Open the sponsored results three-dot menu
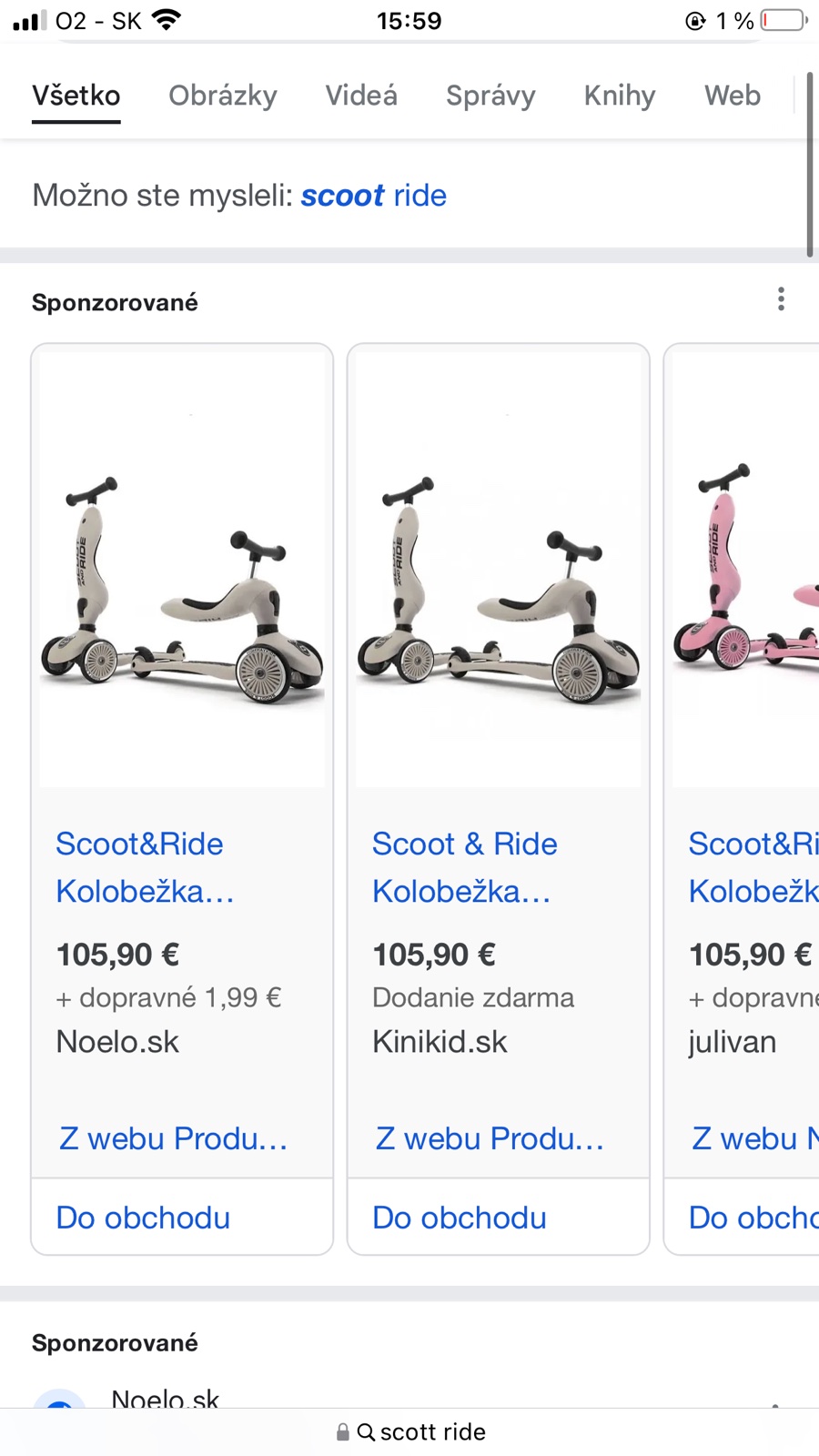The height and width of the screenshot is (1456, 819). 781,299
